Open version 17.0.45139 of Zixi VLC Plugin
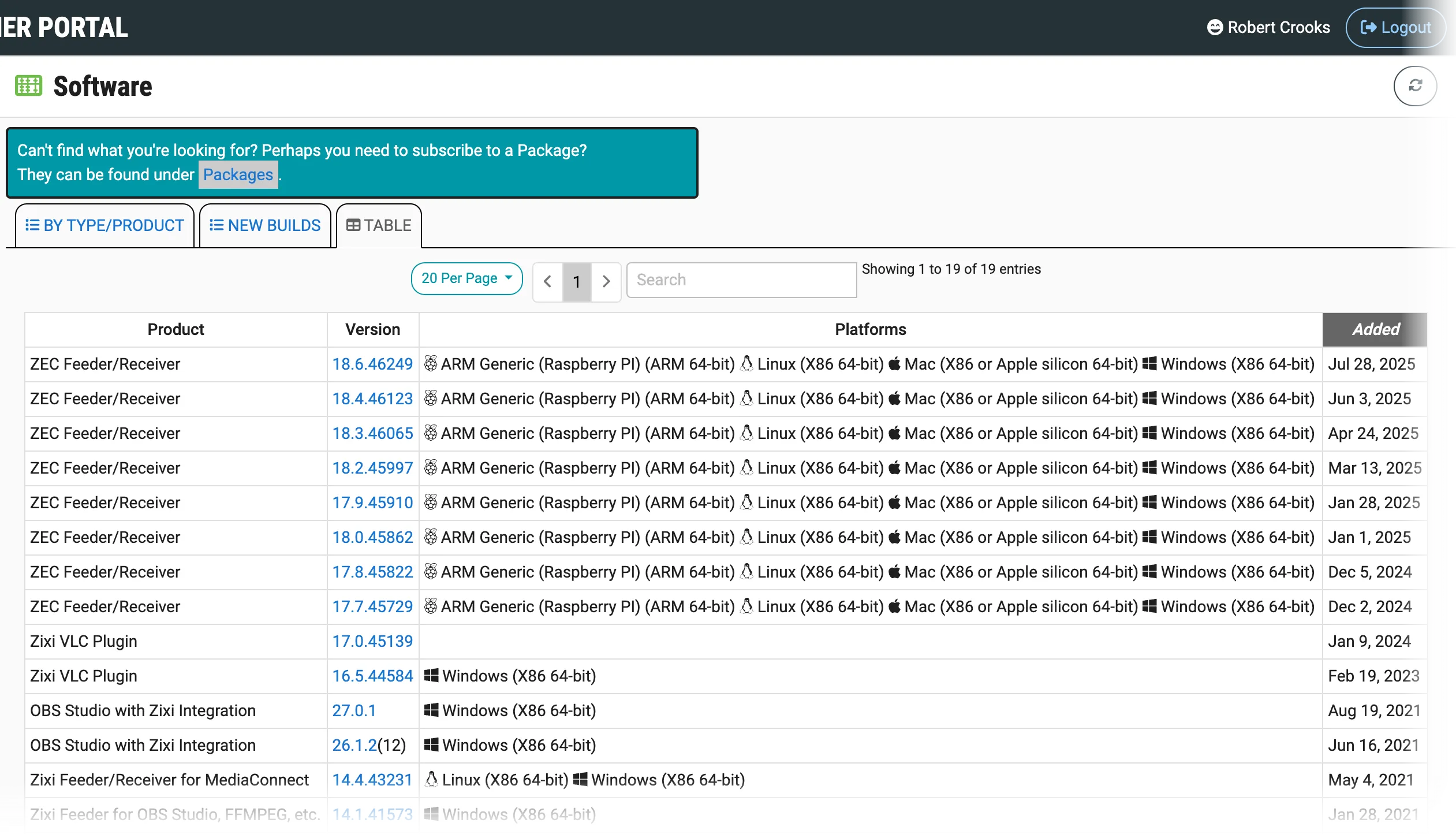Image resolution: width=1456 pixels, height=834 pixels. [372, 641]
